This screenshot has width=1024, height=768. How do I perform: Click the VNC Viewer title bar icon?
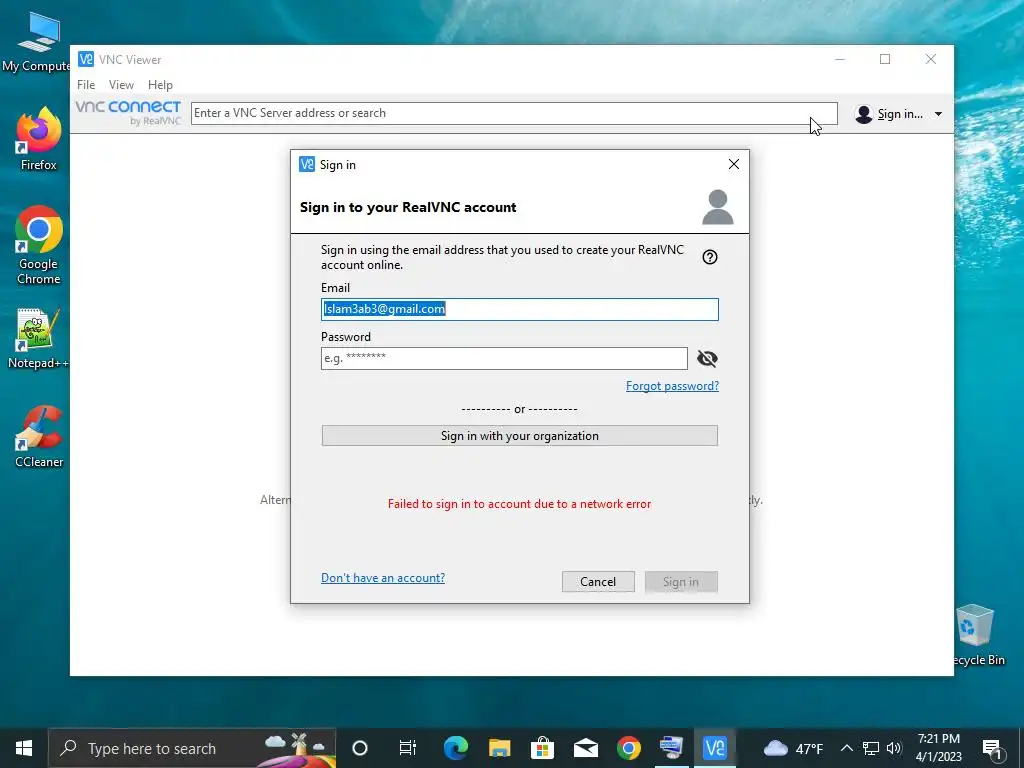[86, 59]
